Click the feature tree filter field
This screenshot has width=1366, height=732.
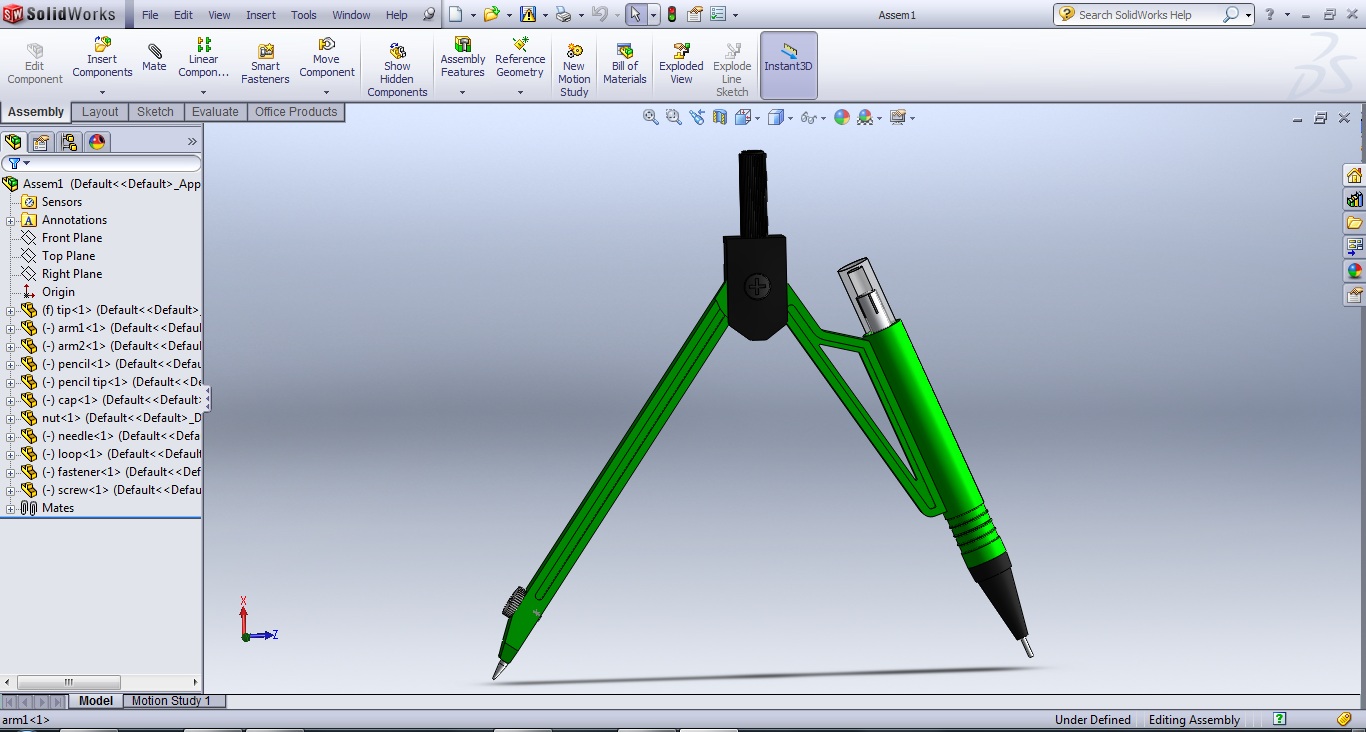coord(101,163)
